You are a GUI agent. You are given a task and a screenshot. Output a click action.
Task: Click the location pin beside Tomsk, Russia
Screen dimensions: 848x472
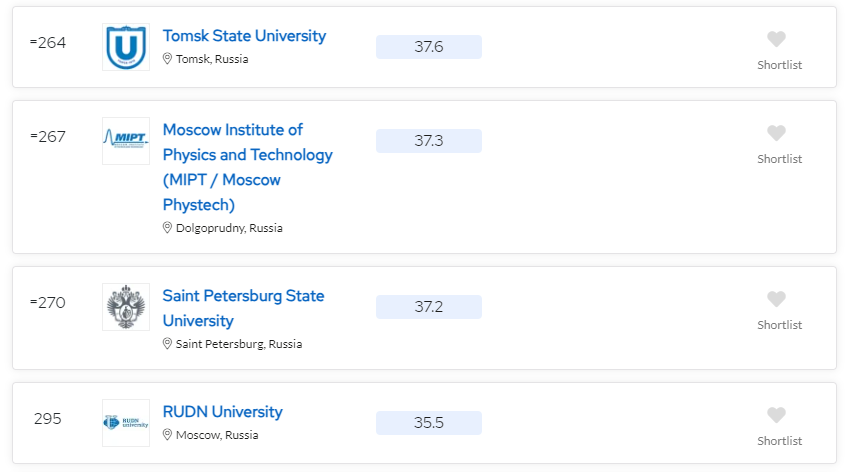point(168,59)
